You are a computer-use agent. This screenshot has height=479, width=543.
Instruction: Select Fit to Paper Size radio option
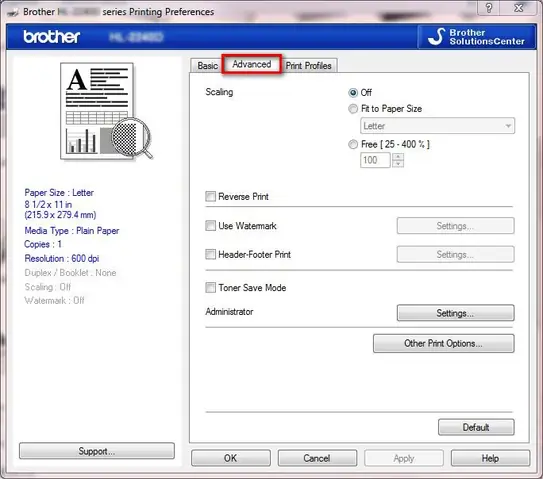pos(353,109)
